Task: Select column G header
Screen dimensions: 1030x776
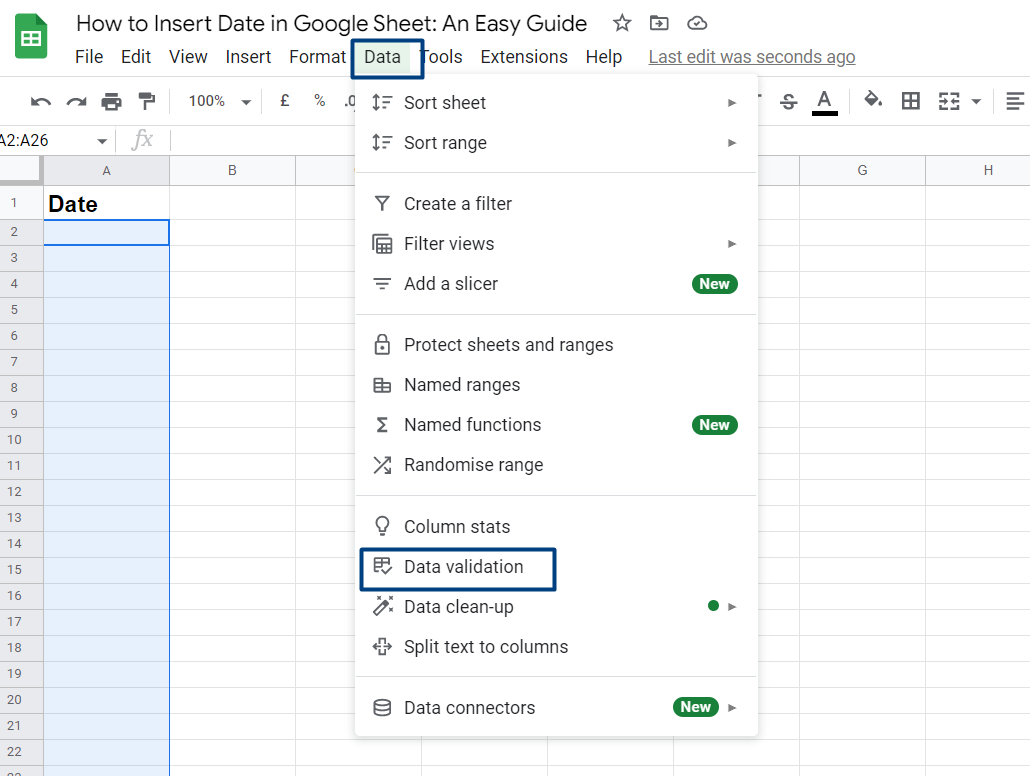Action: (862, 171)
